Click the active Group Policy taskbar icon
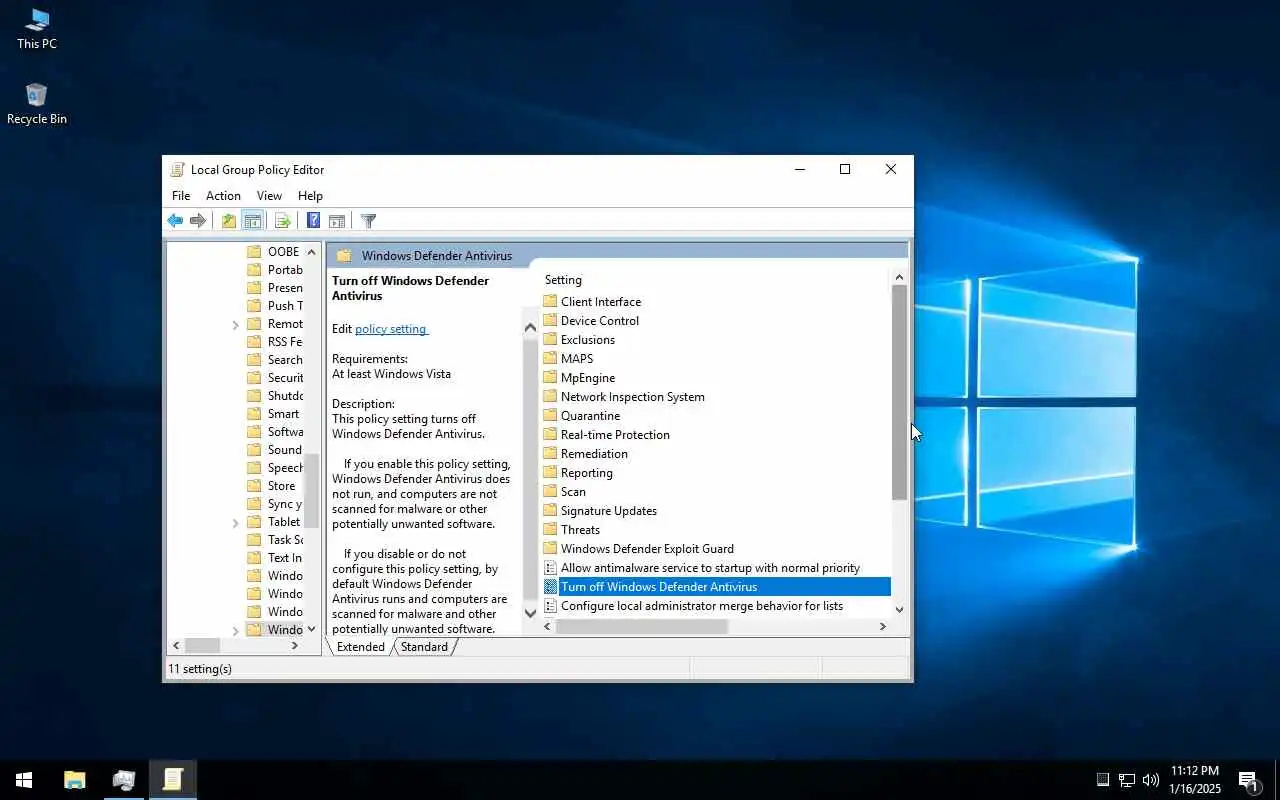This screenshot has height=800, width=1280. (173, 780)
